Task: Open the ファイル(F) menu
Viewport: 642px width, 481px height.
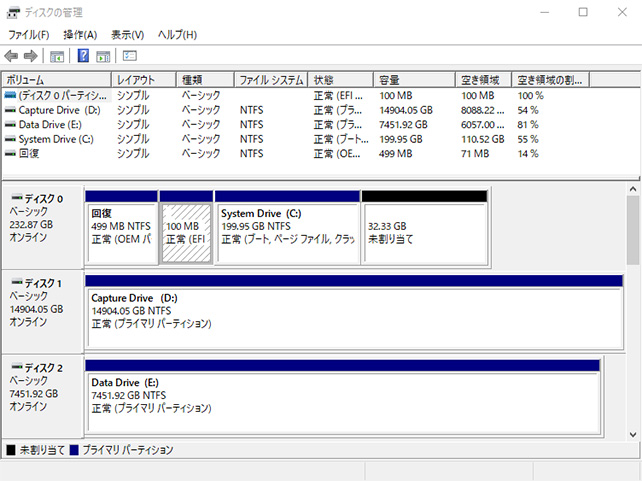Action: pos(29,35)
